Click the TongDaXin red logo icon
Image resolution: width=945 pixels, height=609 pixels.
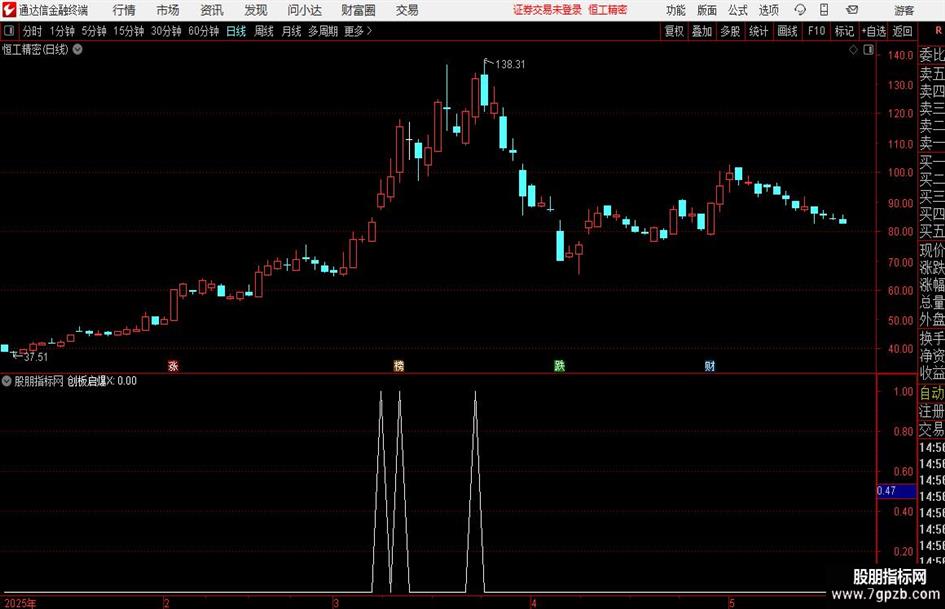pos(9,10)
